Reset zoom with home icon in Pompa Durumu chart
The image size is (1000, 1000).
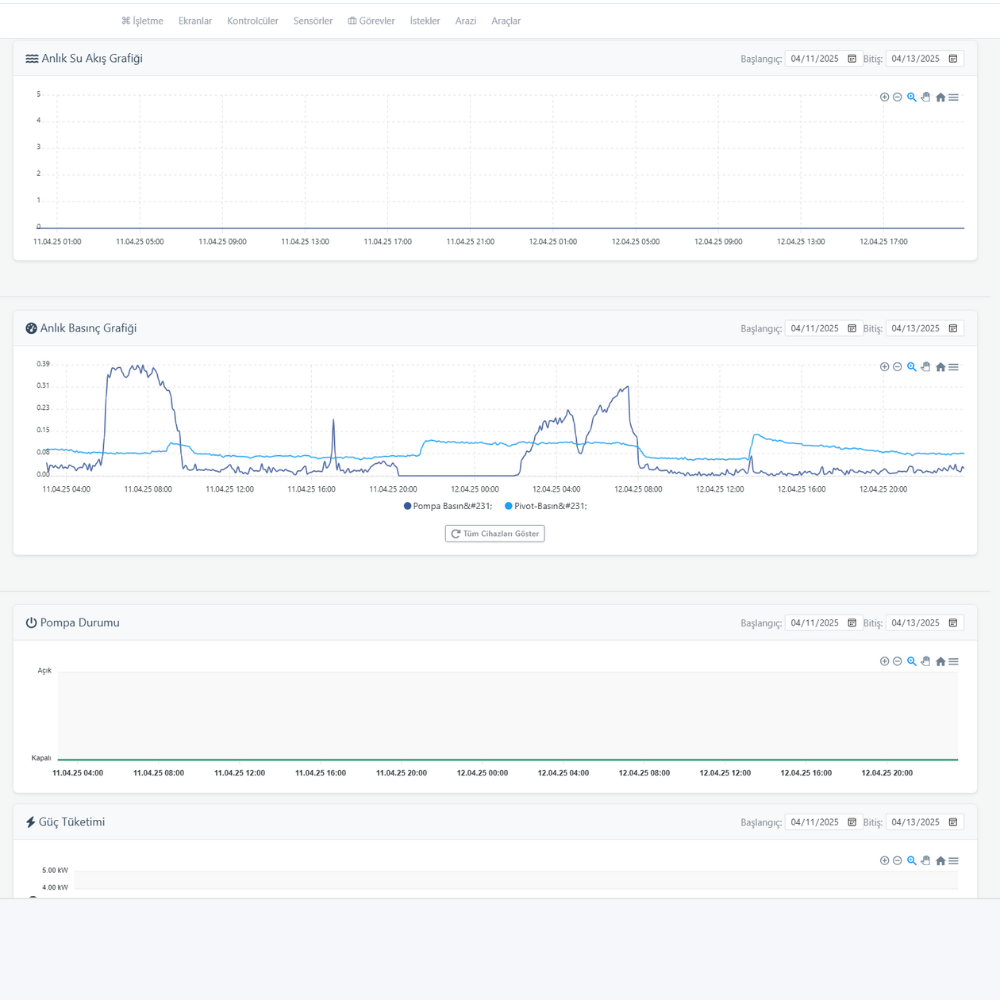(x=940, y=662)
